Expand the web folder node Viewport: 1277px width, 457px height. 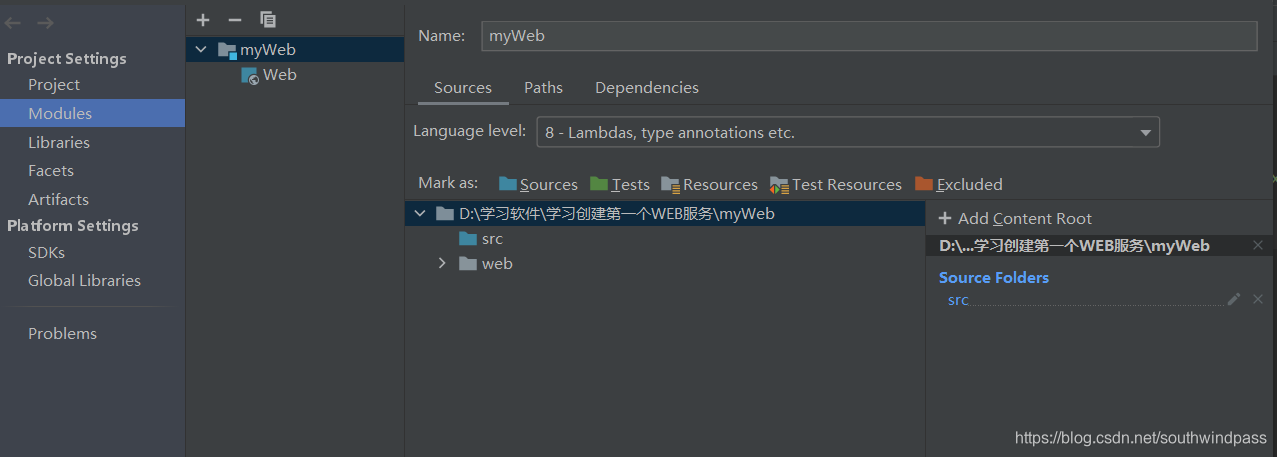point(442,264)
